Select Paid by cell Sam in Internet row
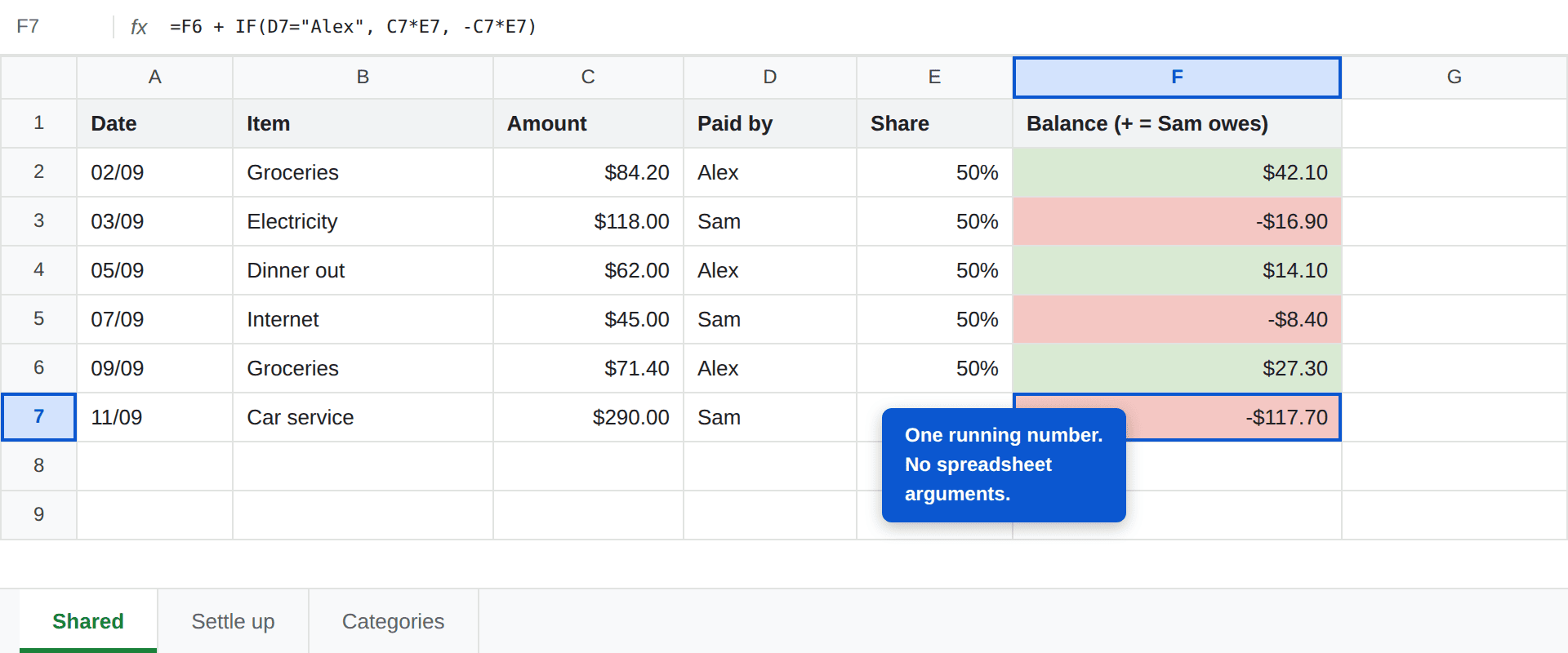1568x653 pixels. 770,319
